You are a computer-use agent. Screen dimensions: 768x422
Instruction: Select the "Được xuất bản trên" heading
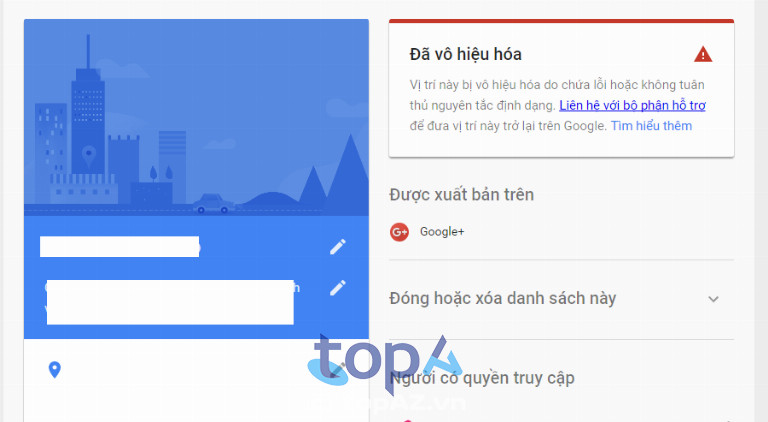click(x=461, y=194)
